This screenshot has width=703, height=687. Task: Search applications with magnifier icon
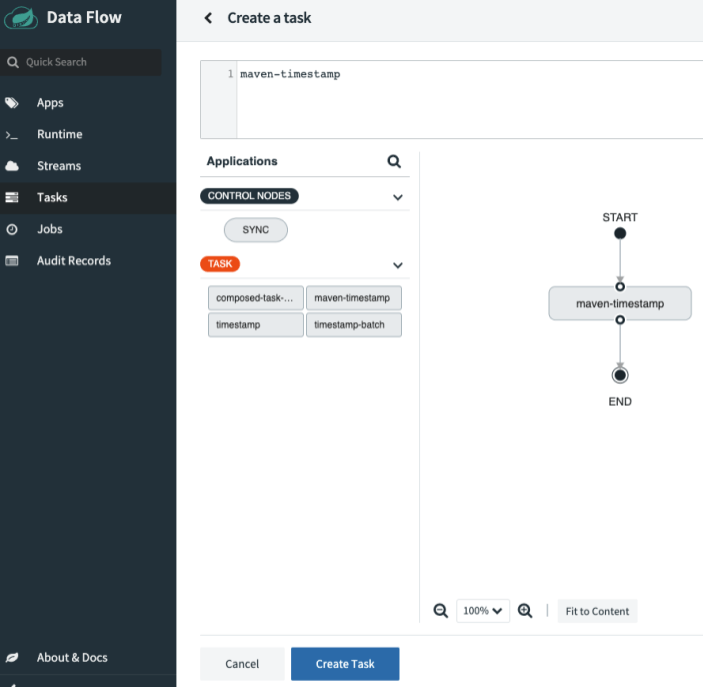(x=394, y=161)
